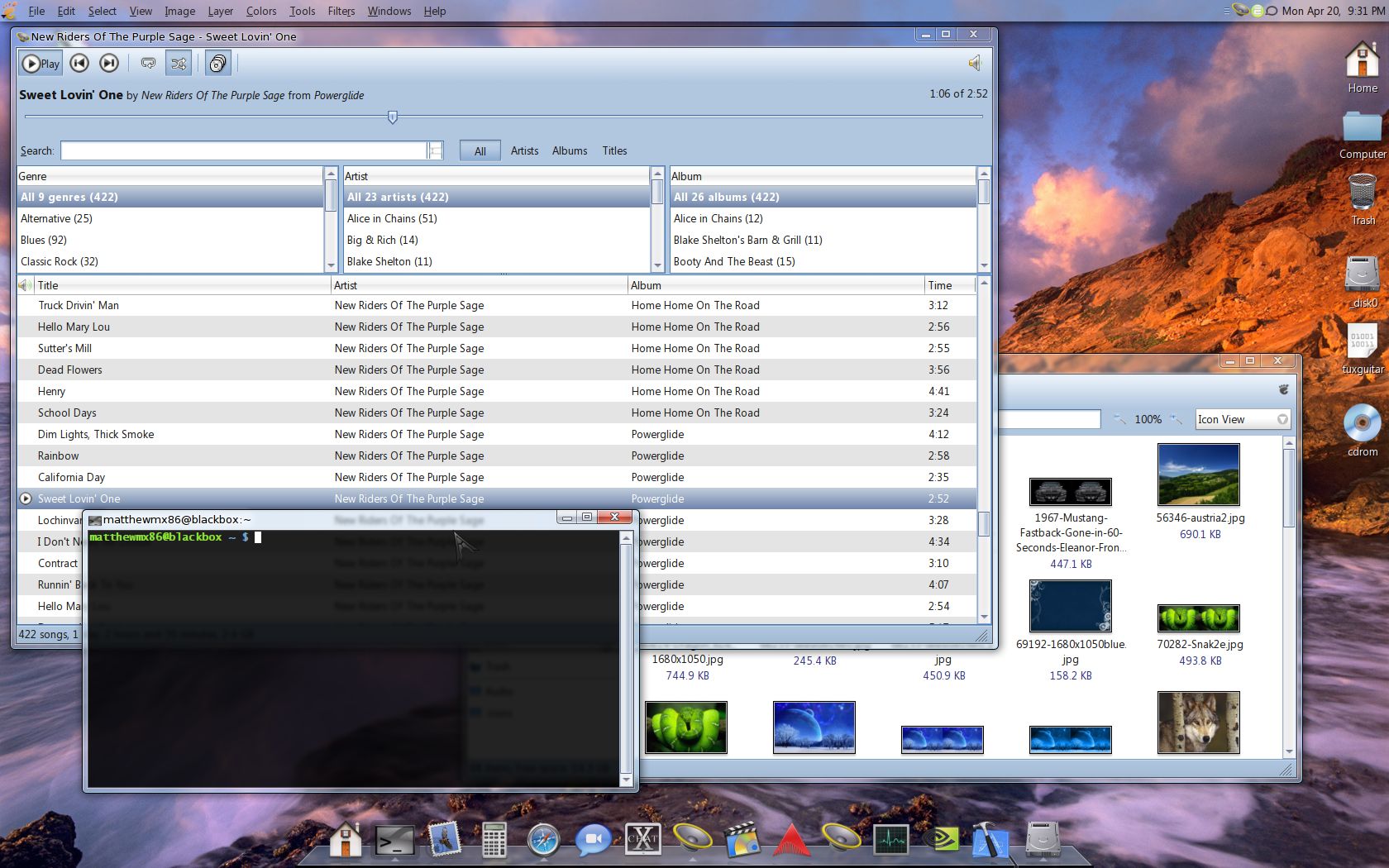Toggle shuffle mode in music player

(x=178, y=64)
